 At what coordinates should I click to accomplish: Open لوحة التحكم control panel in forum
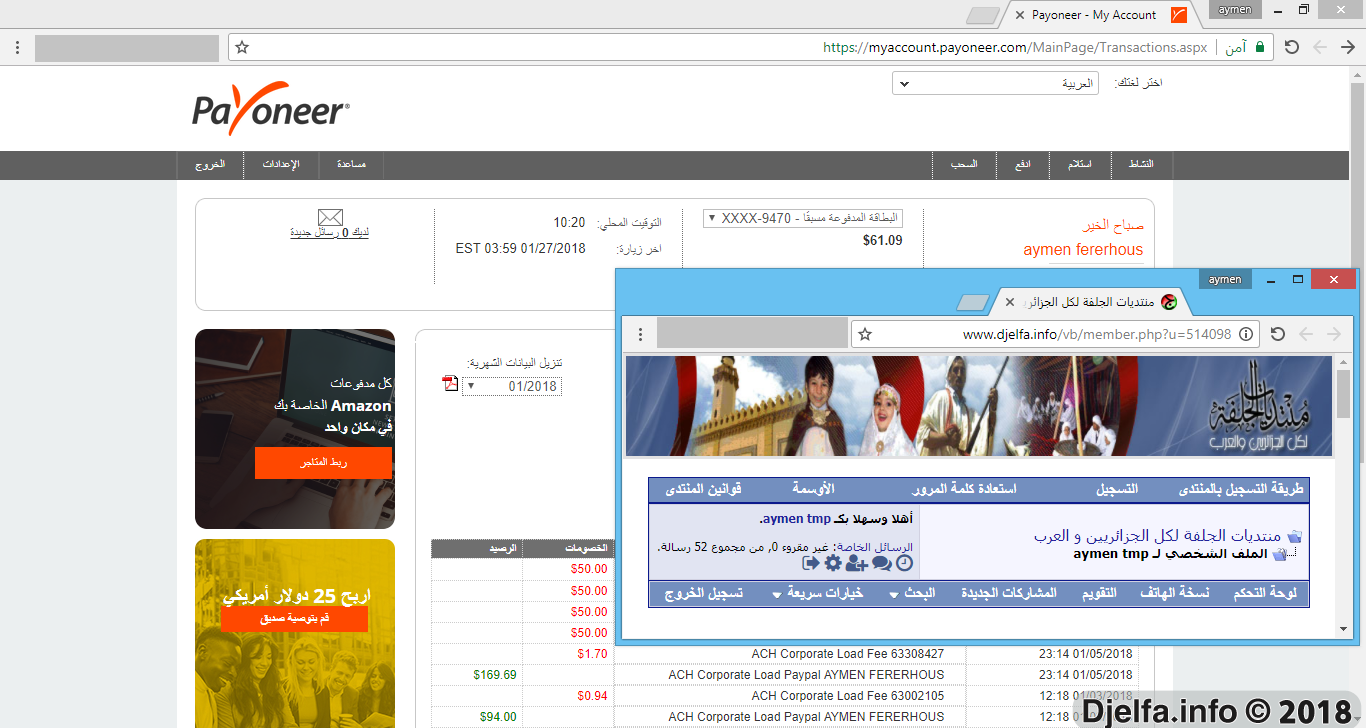click(1265, 593)
